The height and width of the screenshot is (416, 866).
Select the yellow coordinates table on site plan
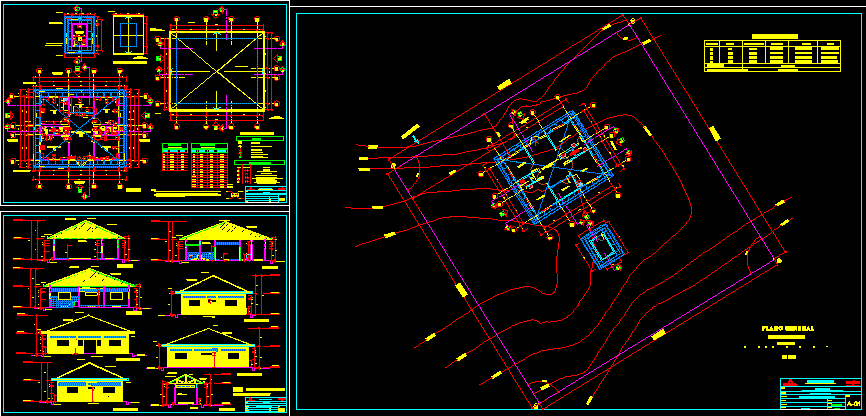772,56
